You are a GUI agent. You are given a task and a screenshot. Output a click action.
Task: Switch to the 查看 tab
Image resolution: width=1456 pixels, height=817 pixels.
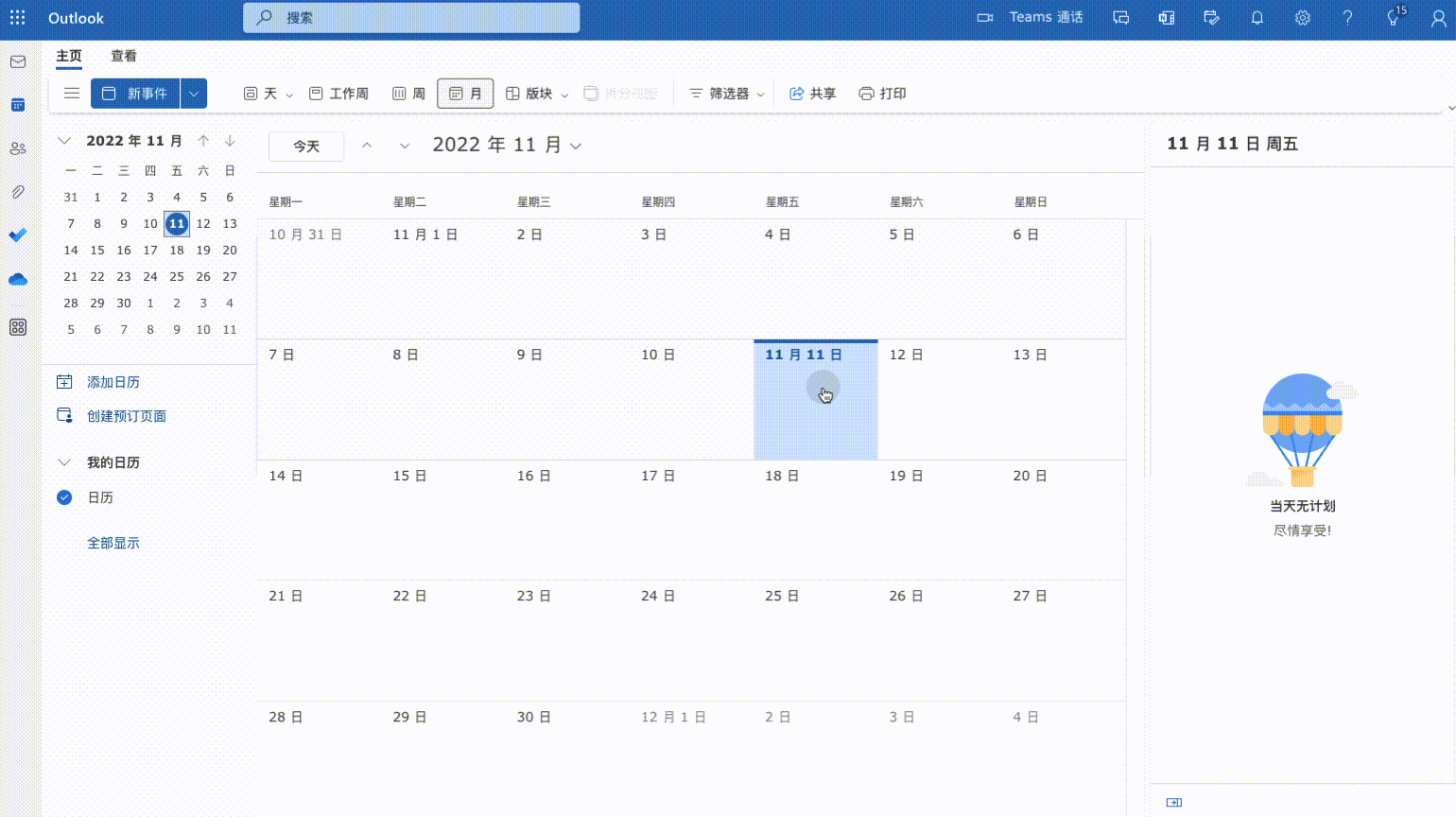[x=124, y=56]
